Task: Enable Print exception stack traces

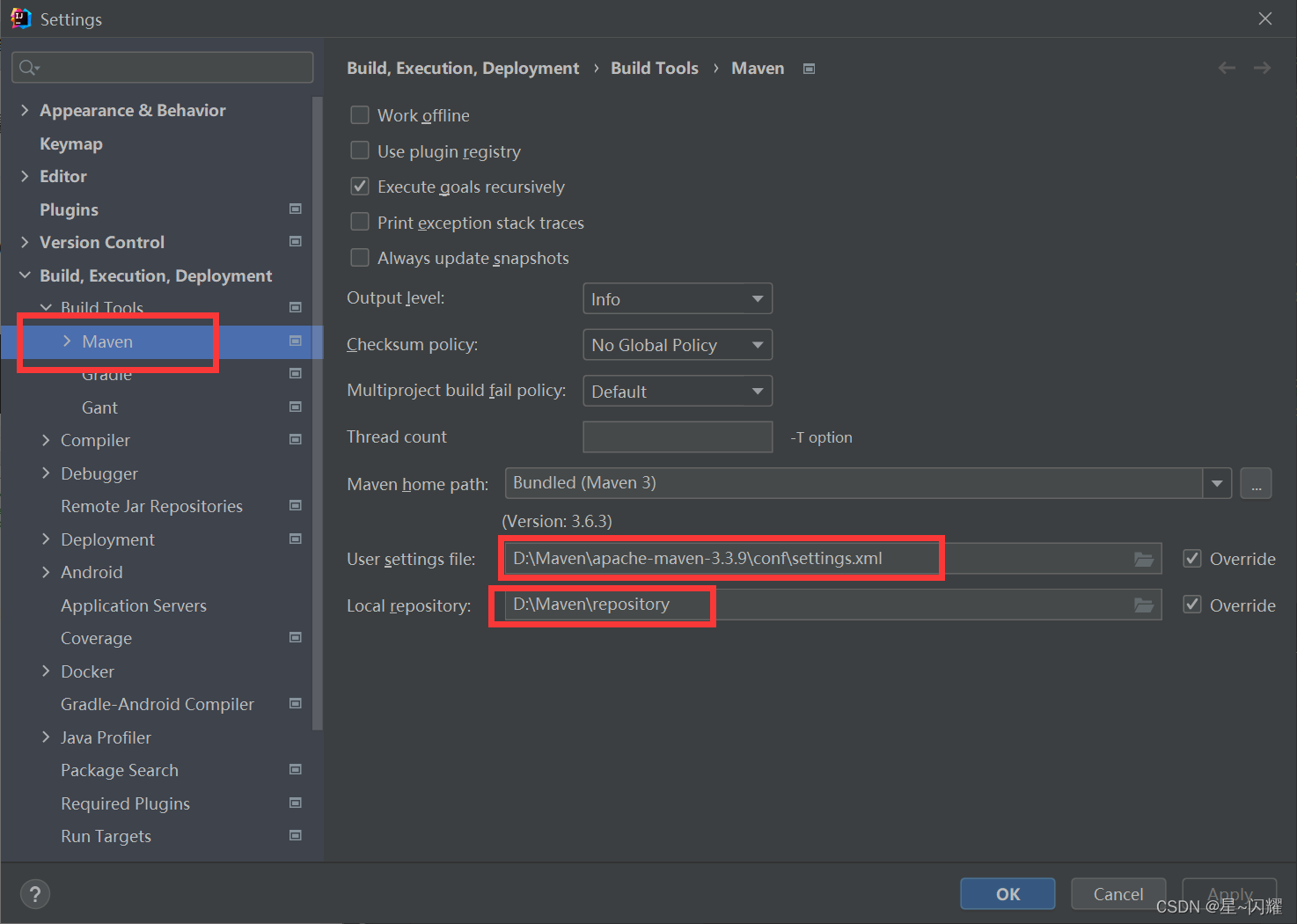Action: pos(360,222)
